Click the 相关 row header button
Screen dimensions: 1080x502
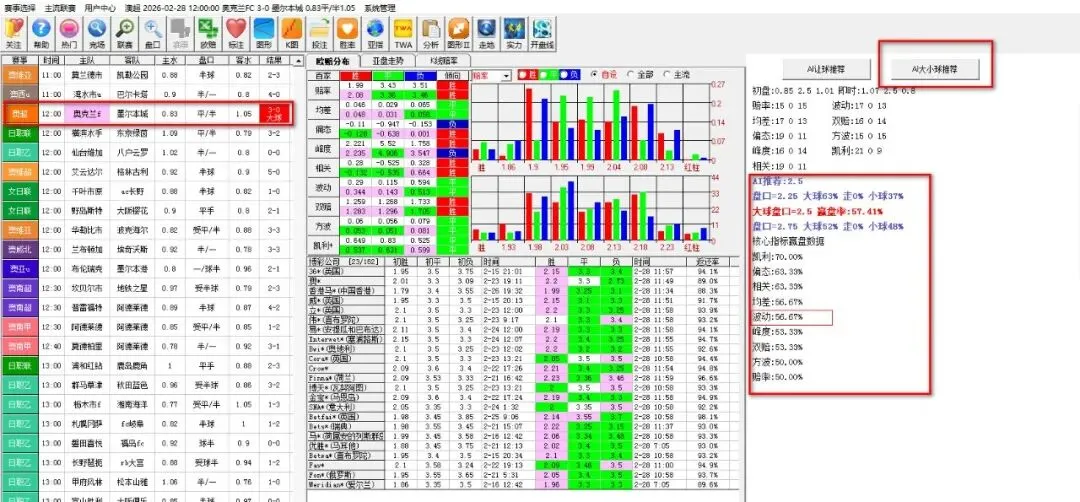click(322, 167)
